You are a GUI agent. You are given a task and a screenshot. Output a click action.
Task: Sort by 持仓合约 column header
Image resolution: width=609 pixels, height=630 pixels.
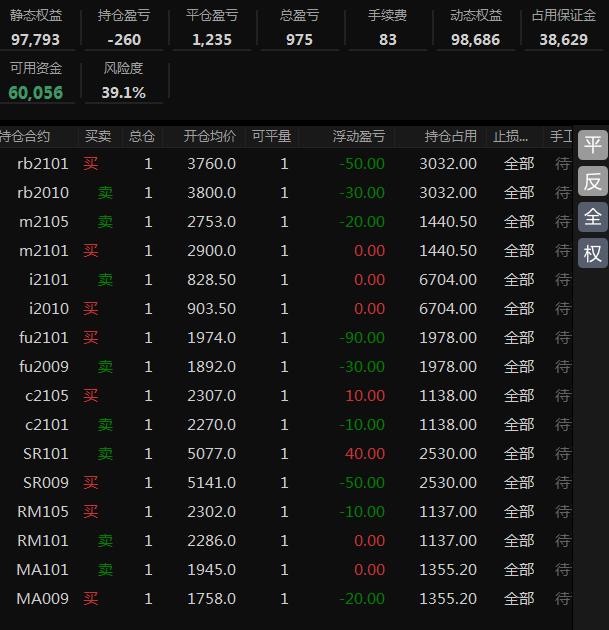(x=25, y=137)
